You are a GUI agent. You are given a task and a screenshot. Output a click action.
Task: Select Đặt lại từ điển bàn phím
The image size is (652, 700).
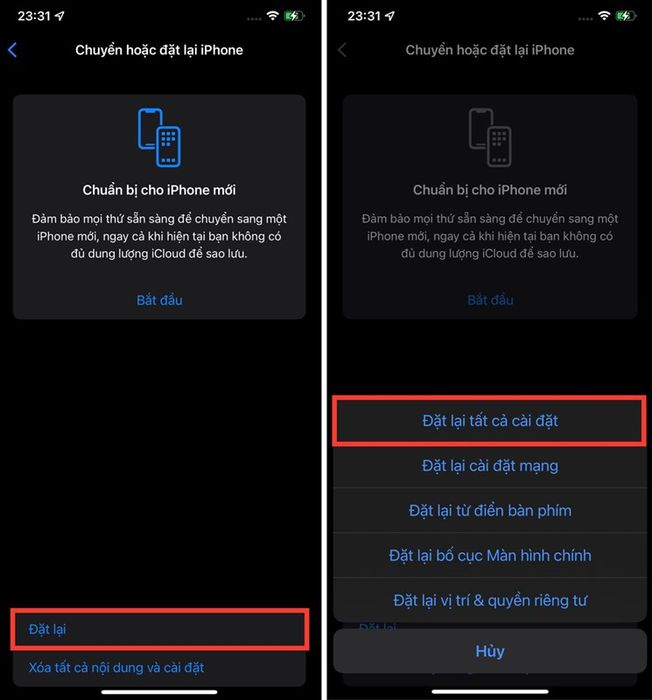[x=490, y=510]
